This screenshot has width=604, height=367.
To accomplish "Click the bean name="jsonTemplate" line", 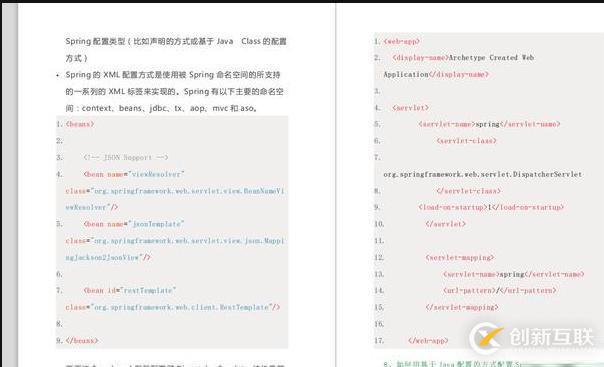I will click(134, 224).
